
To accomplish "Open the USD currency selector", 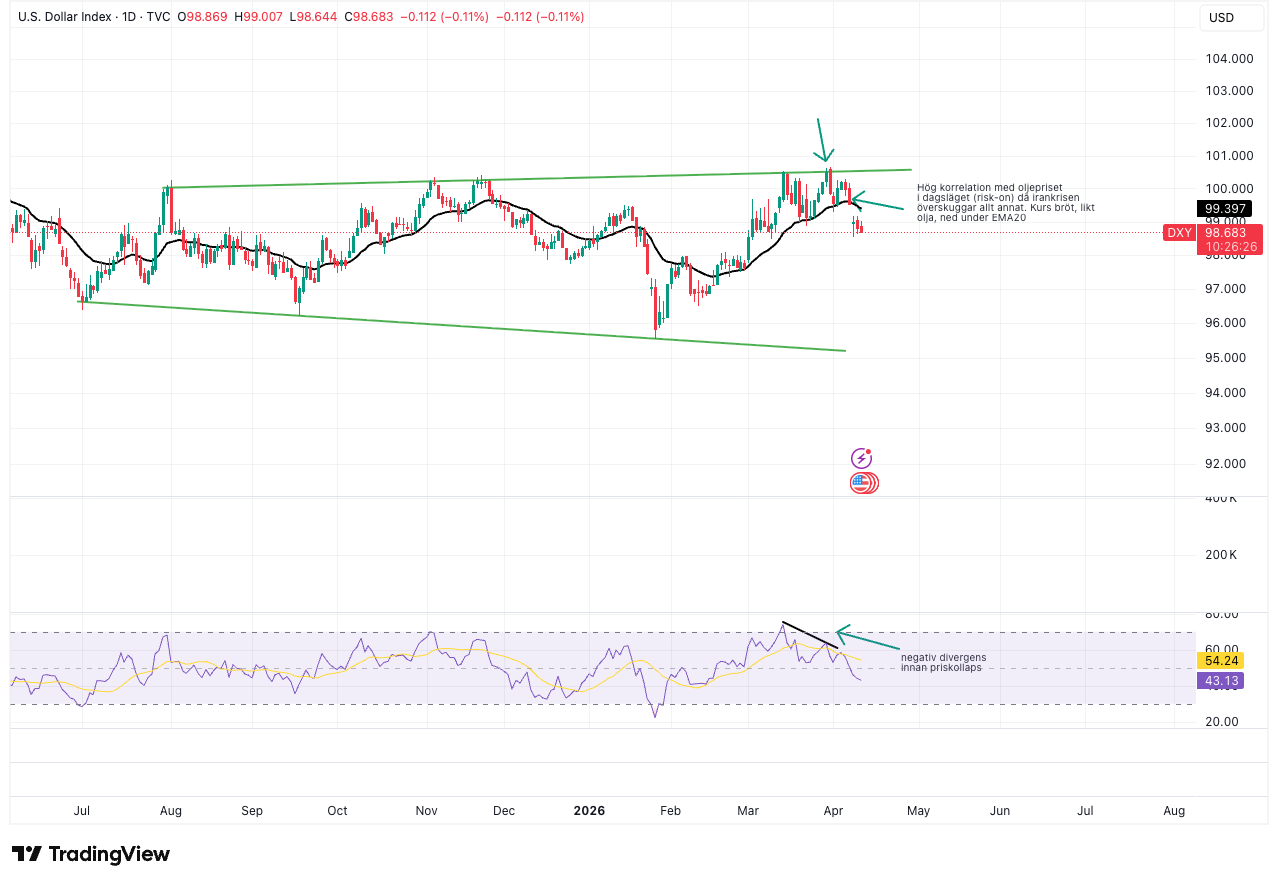I will pos(1222,17).
